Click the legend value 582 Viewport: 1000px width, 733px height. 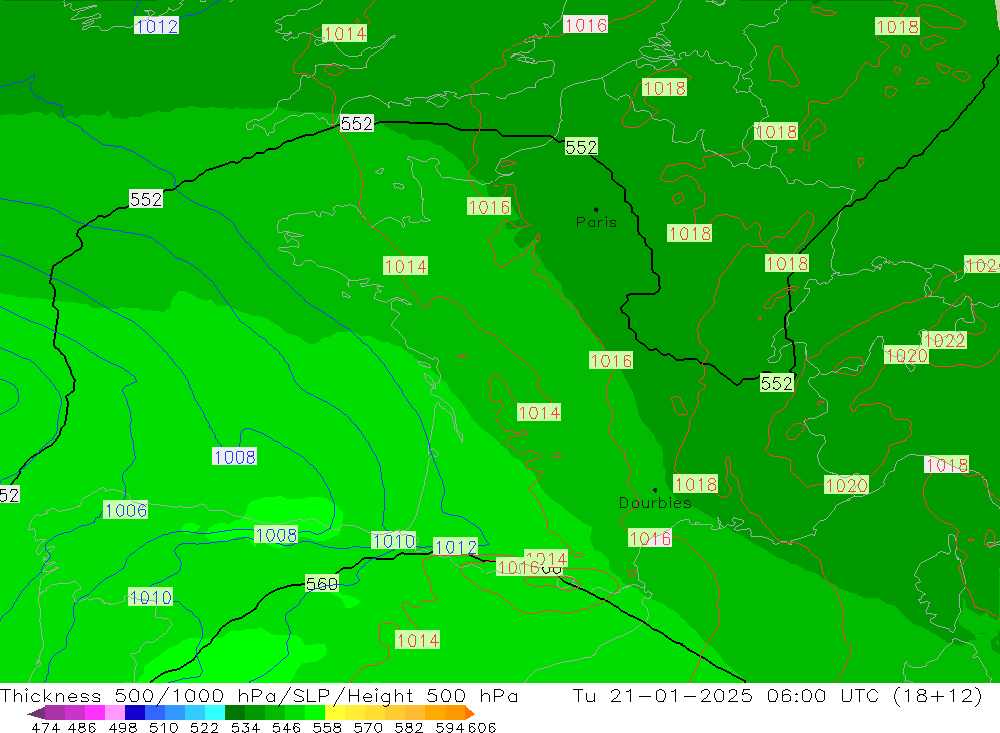coord(409,728)
